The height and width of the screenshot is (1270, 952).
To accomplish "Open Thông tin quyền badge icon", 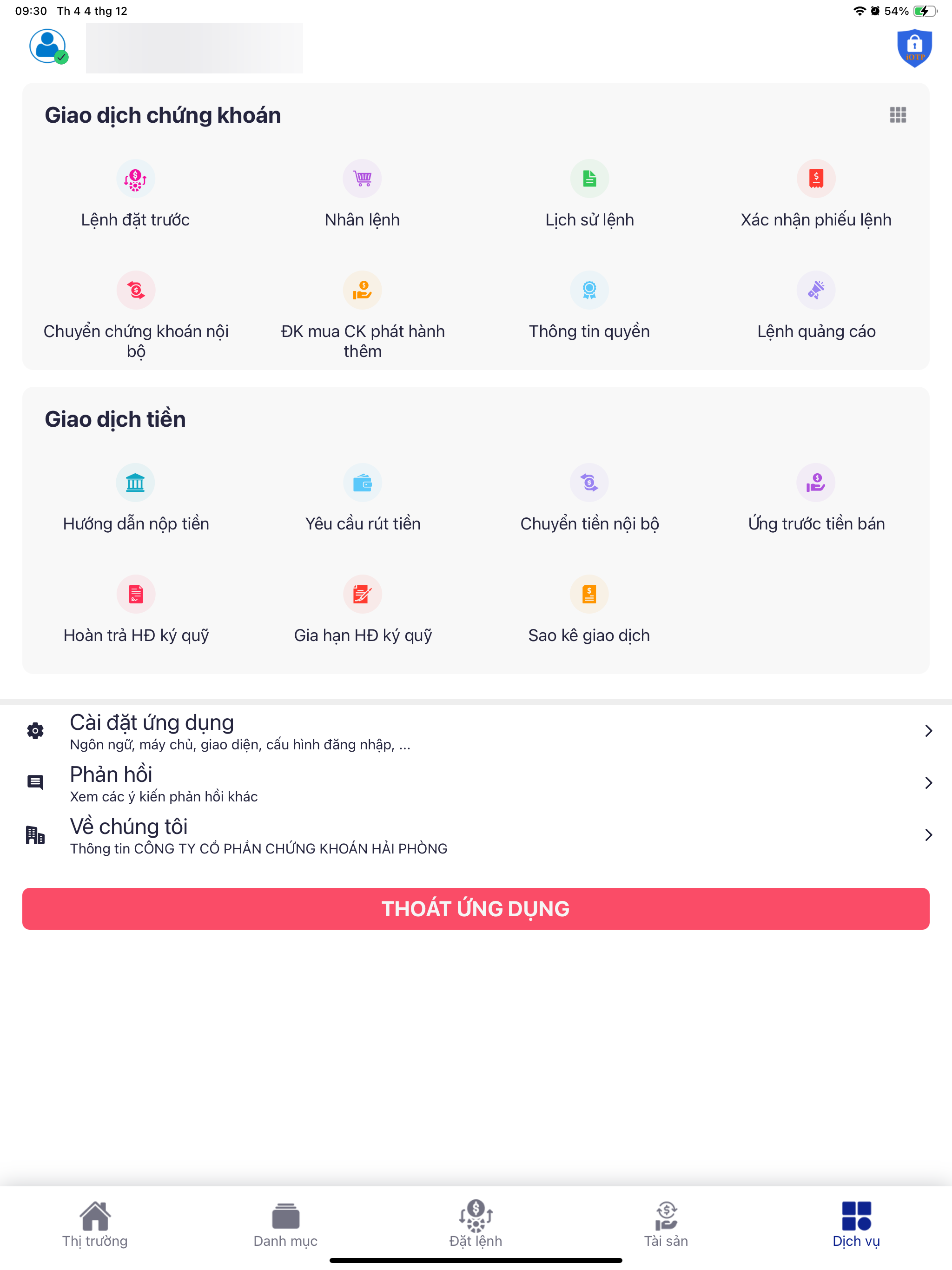I will [x=589, y=290].
